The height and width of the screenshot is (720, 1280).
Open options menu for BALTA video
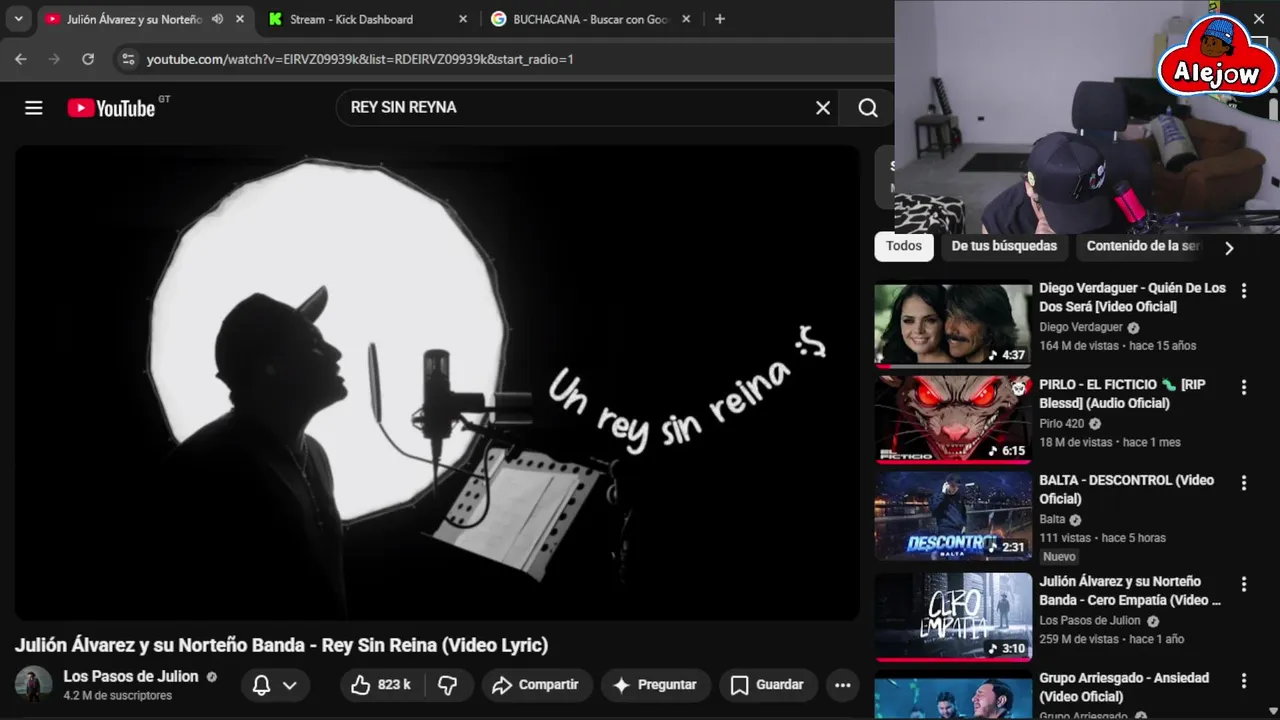point(1244,483)
